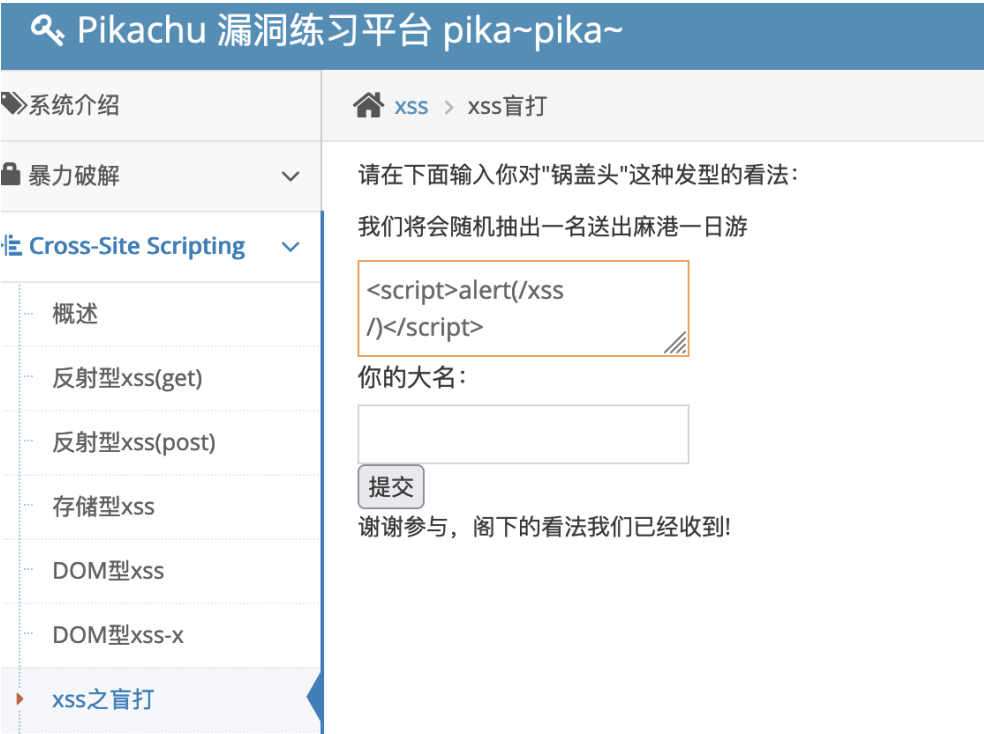
Task: Select 反射型xss(post) in sidebar
Action: coord(134,442)
